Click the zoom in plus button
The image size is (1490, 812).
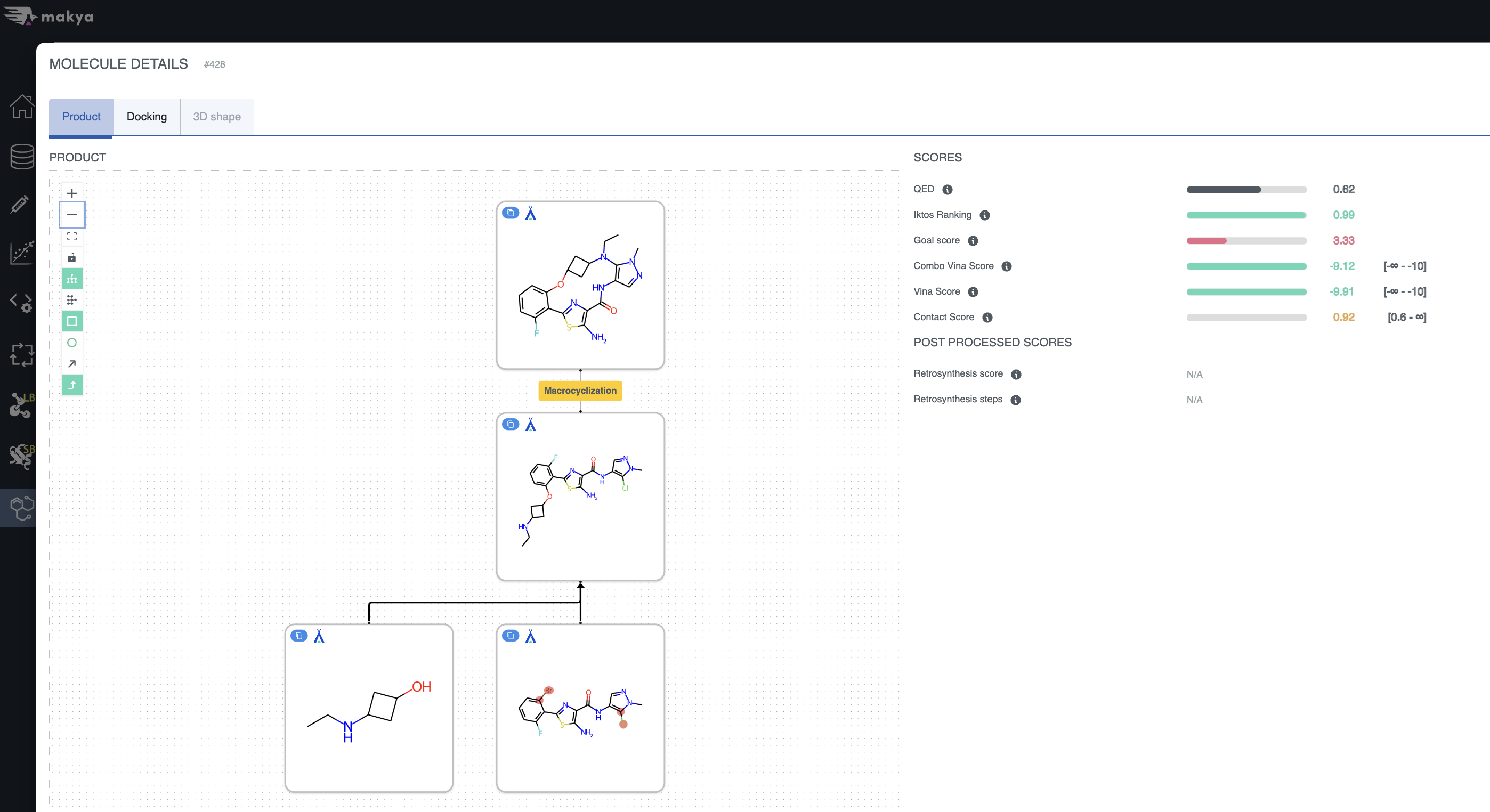tap(72, 193)
